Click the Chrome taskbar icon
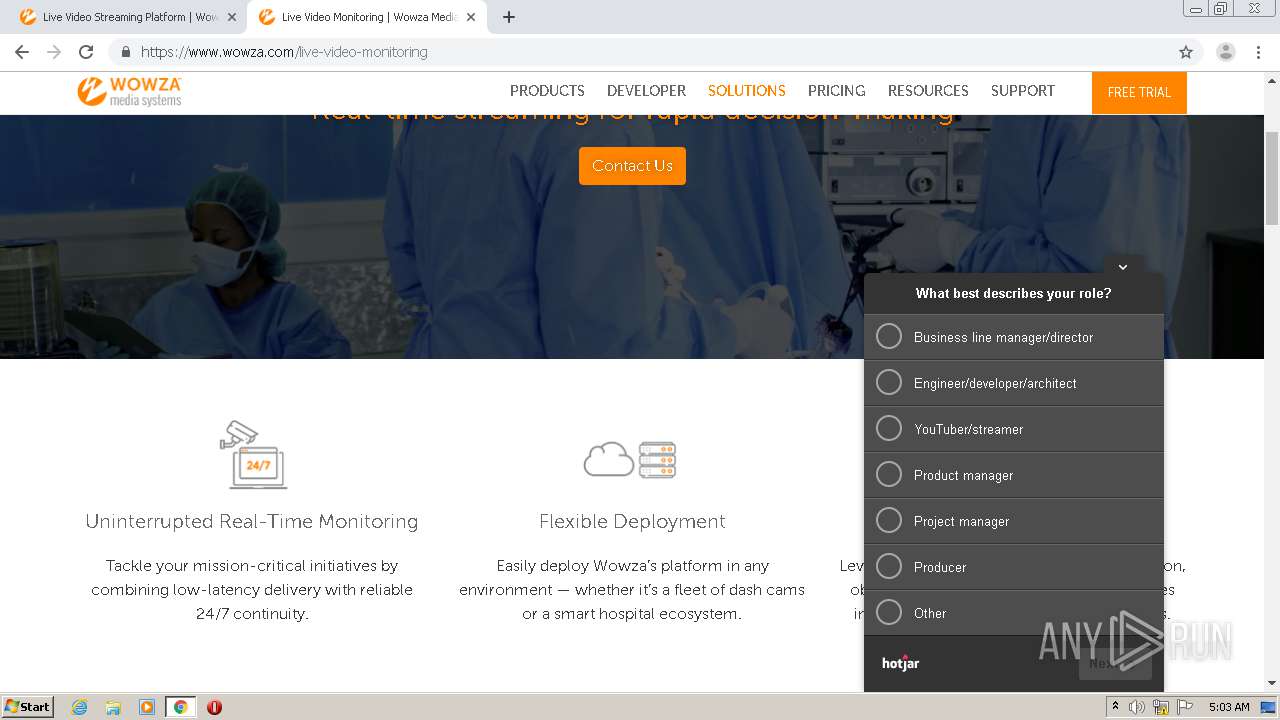Screen dimensions: 1280x720 pyautogui.click(x=181, y=707)
